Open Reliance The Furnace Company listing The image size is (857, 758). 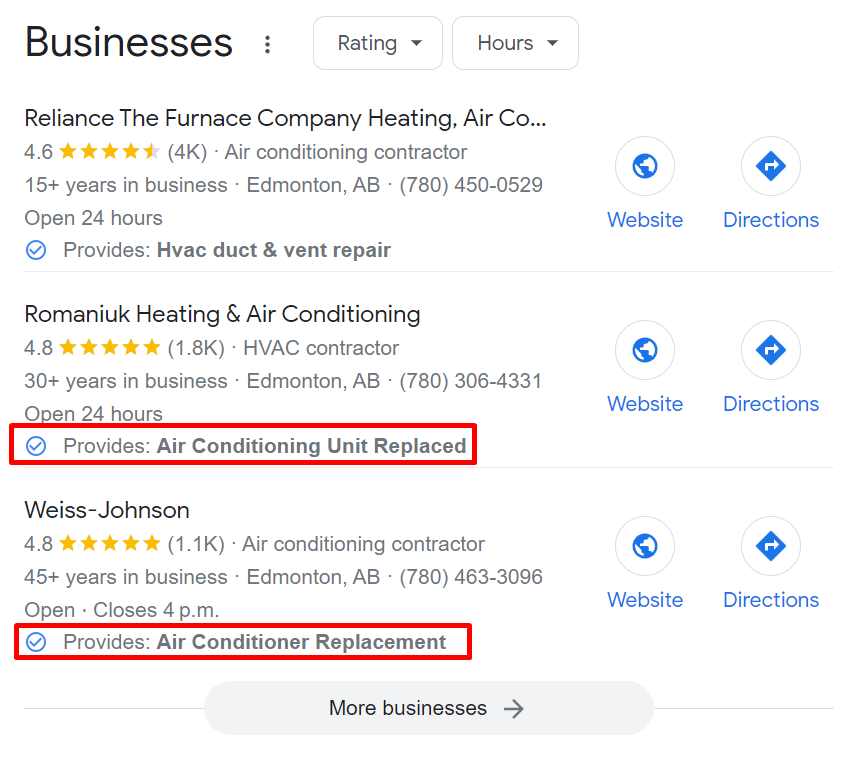(285, 118)
